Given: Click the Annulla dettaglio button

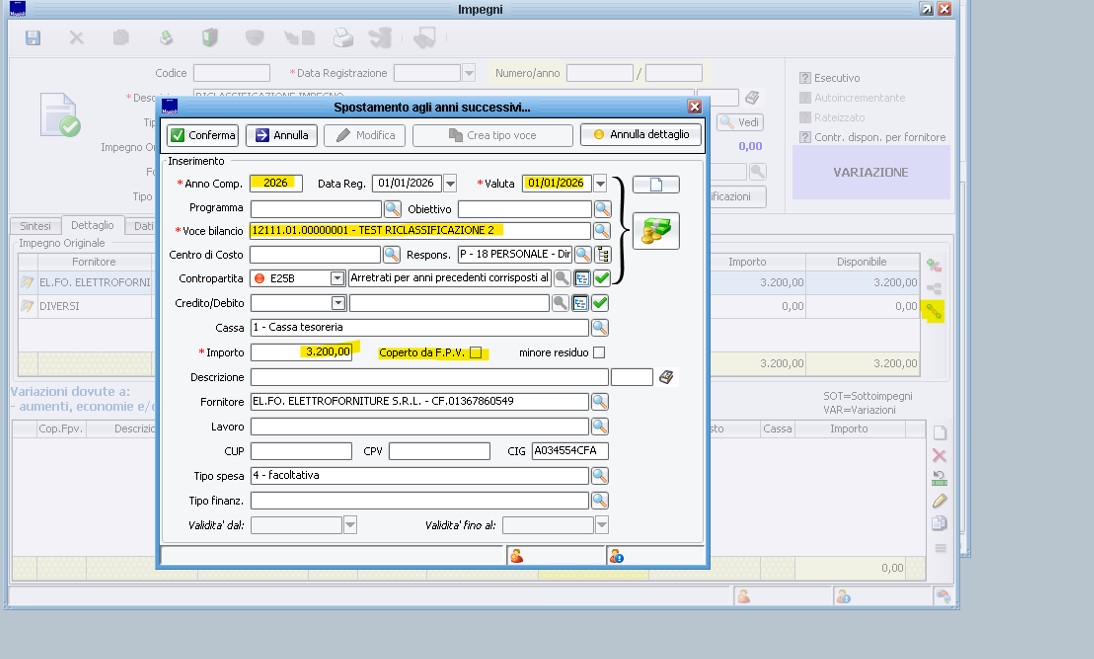Looking at the screenshot, I should coord(641,135).
